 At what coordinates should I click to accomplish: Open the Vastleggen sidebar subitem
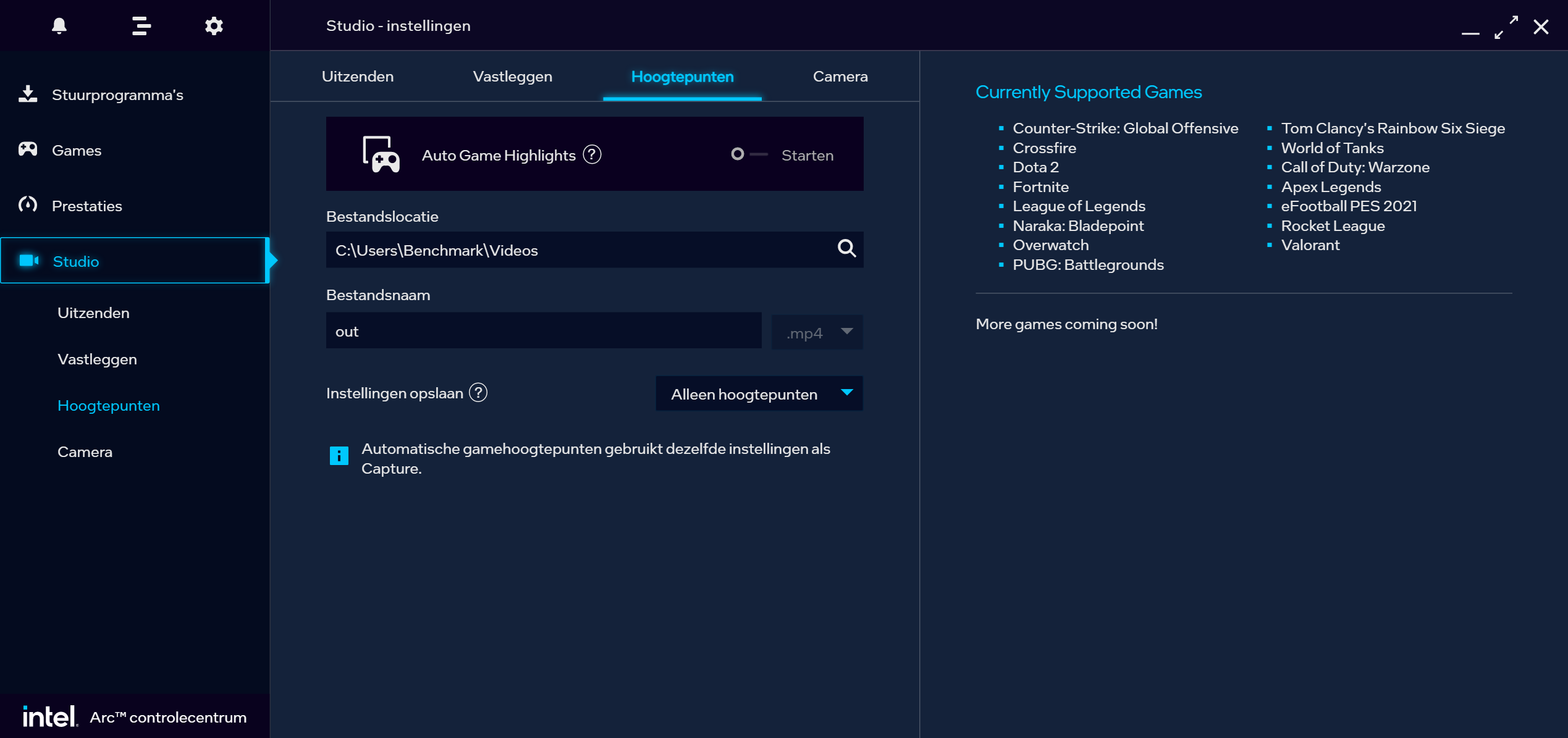[x=97, y=359]
